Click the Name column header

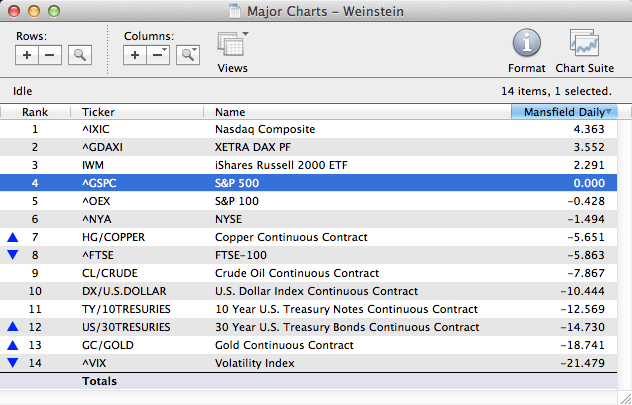(x=230, y=112)
